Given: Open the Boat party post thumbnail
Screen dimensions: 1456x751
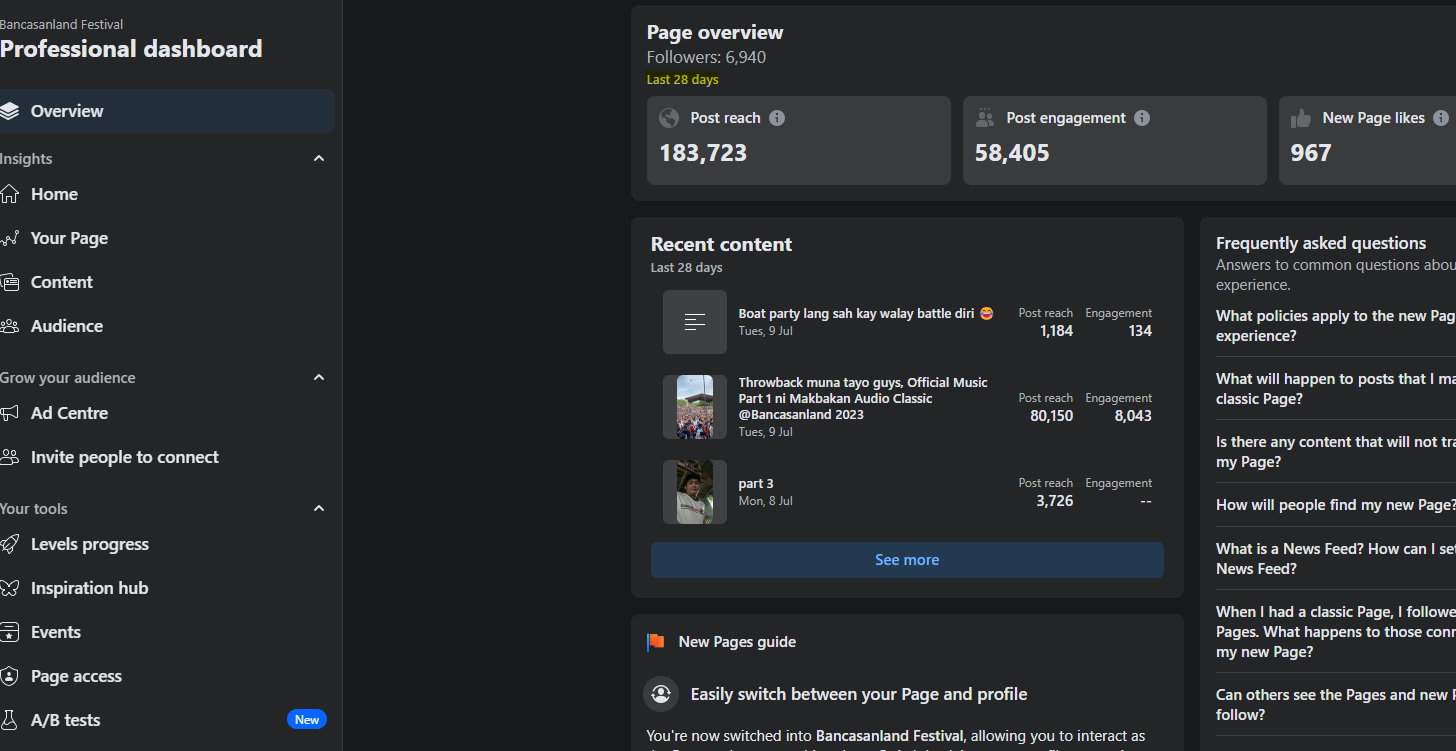Looking at the screenshot, I should (x=695, y=322).
